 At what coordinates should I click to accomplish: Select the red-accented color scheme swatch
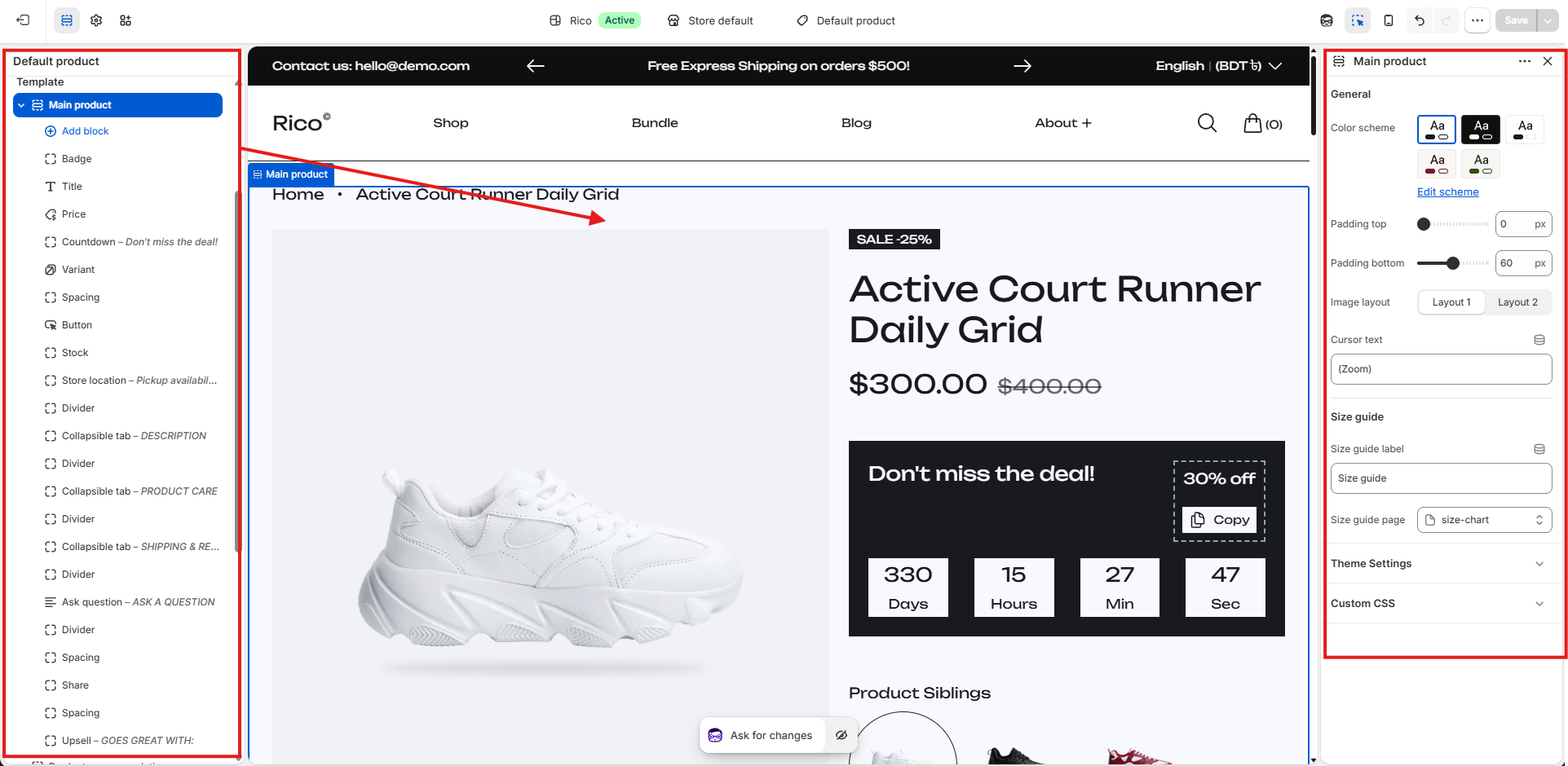coord(1437,164)
